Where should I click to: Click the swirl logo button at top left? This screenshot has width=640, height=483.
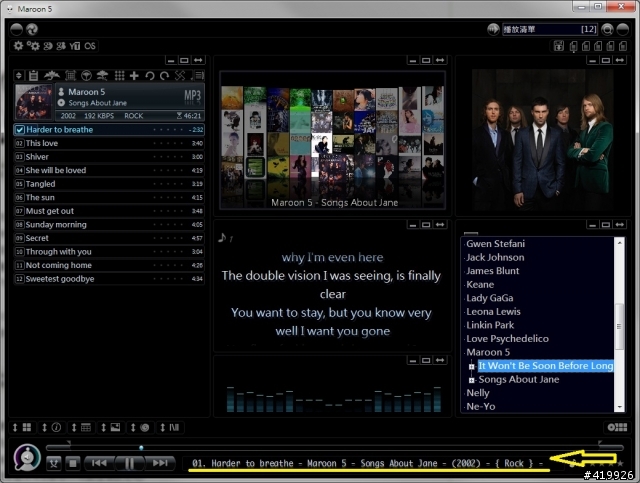[32, 29]
